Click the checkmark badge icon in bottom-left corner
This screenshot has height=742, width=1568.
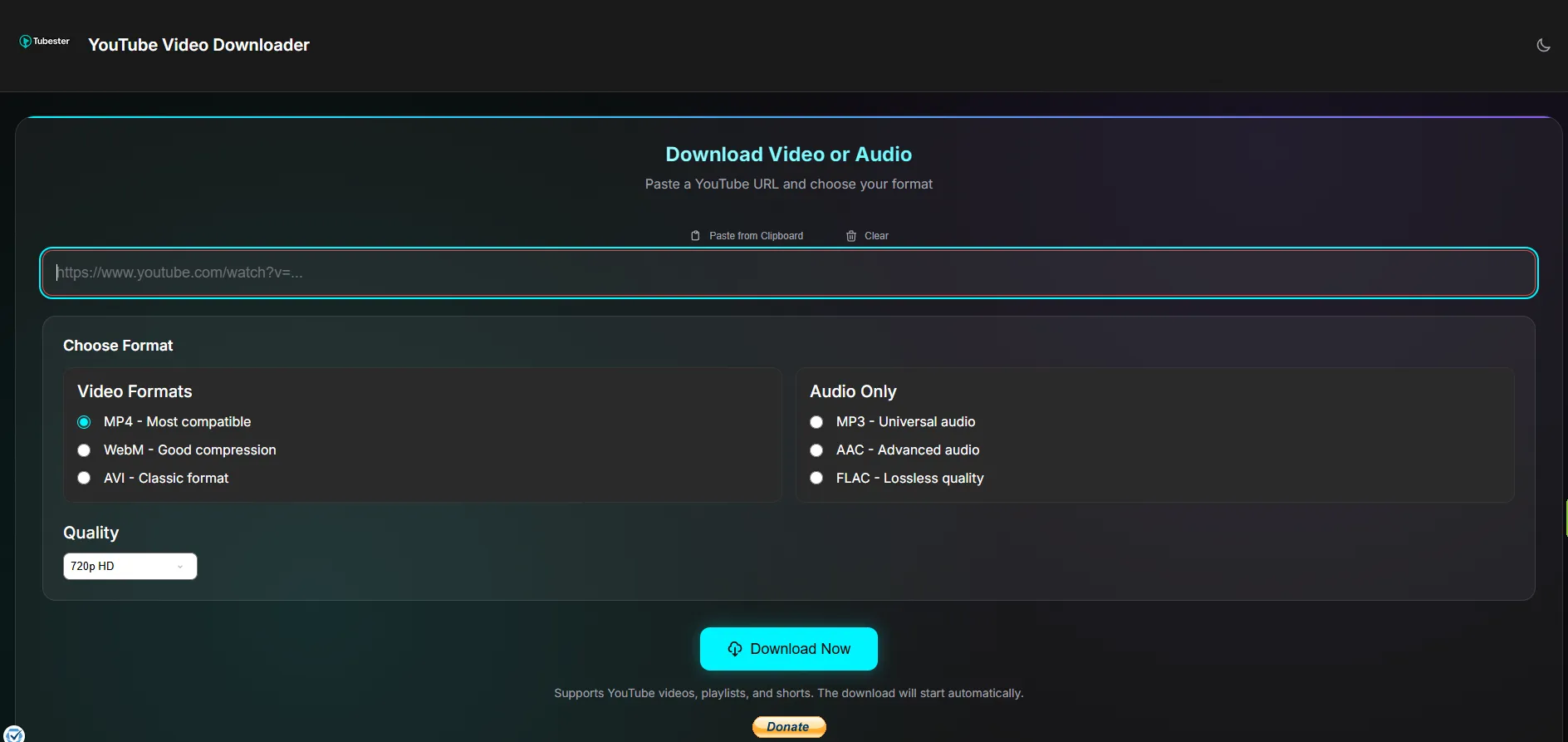[x=14, y=734]
